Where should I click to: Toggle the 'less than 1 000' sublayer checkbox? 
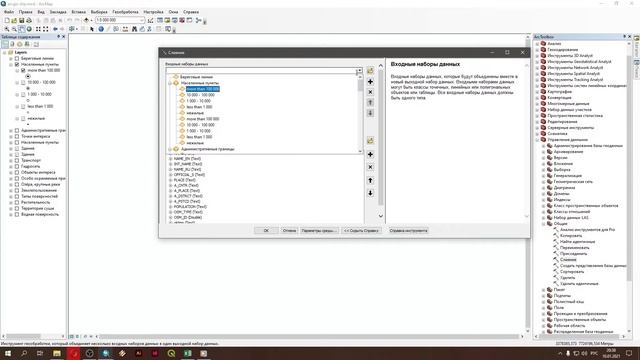[x=23, y=107]
